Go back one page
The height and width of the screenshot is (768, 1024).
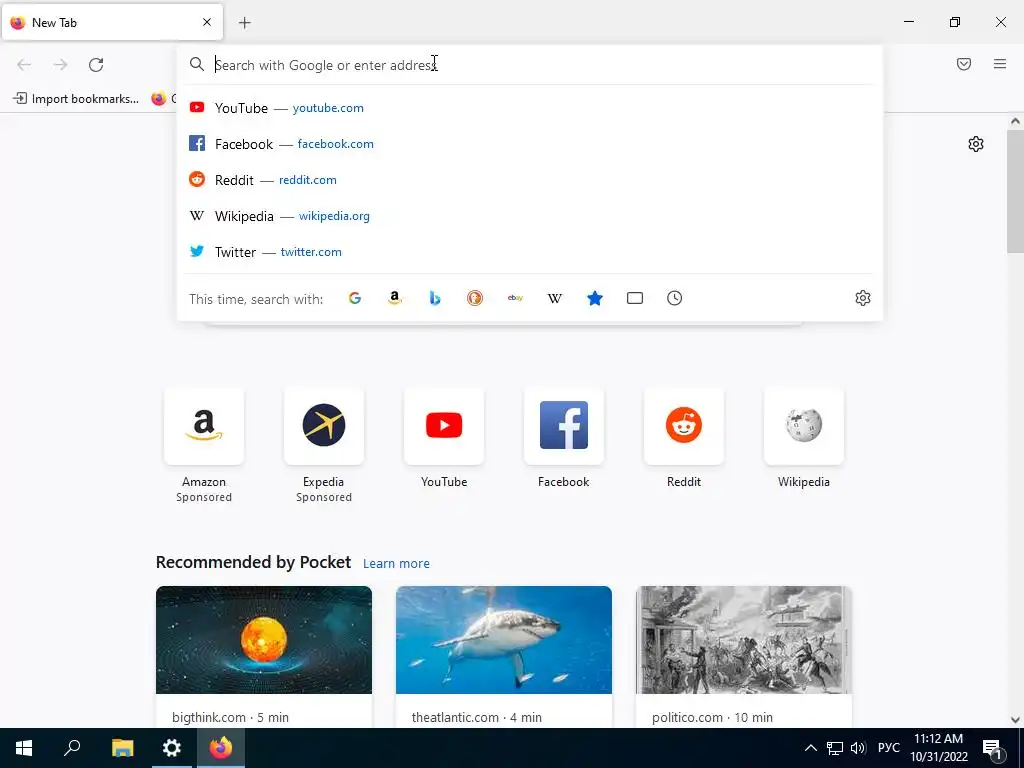[x=24, y=65]
